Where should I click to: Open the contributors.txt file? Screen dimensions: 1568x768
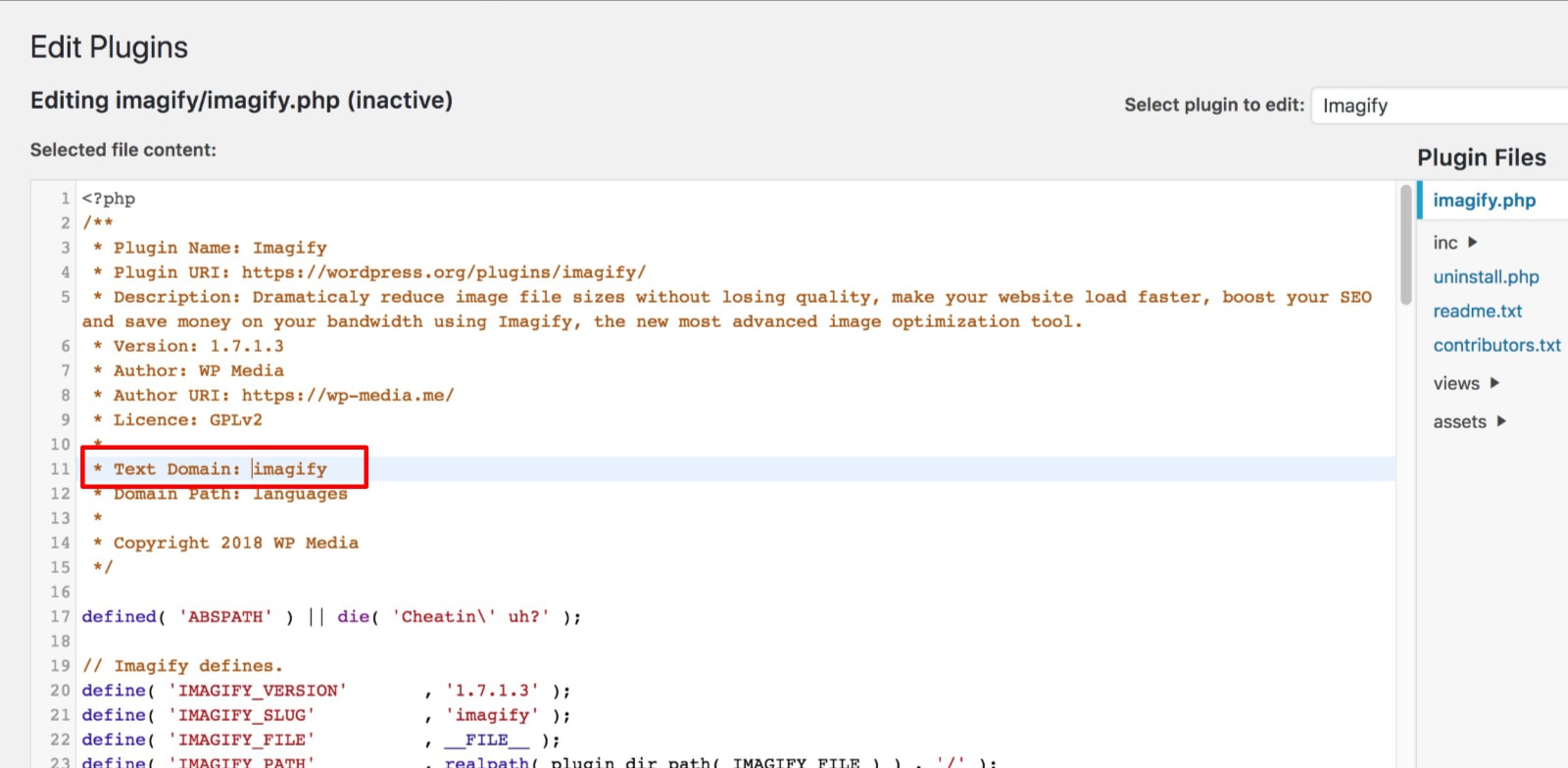click(x=1496, y=345)
